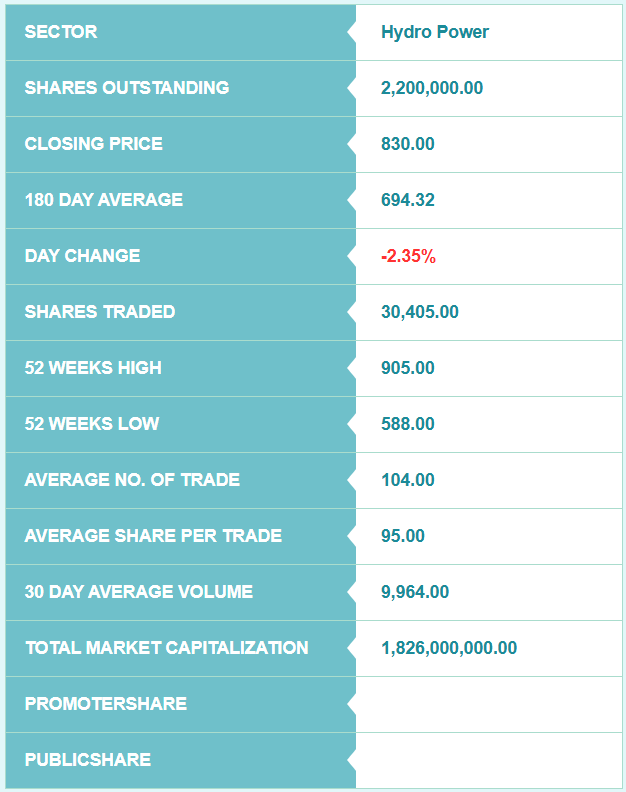Screen dimensions: 626x792
Task: Click the SHARES TRADED label
Action: tap(100, 312)
